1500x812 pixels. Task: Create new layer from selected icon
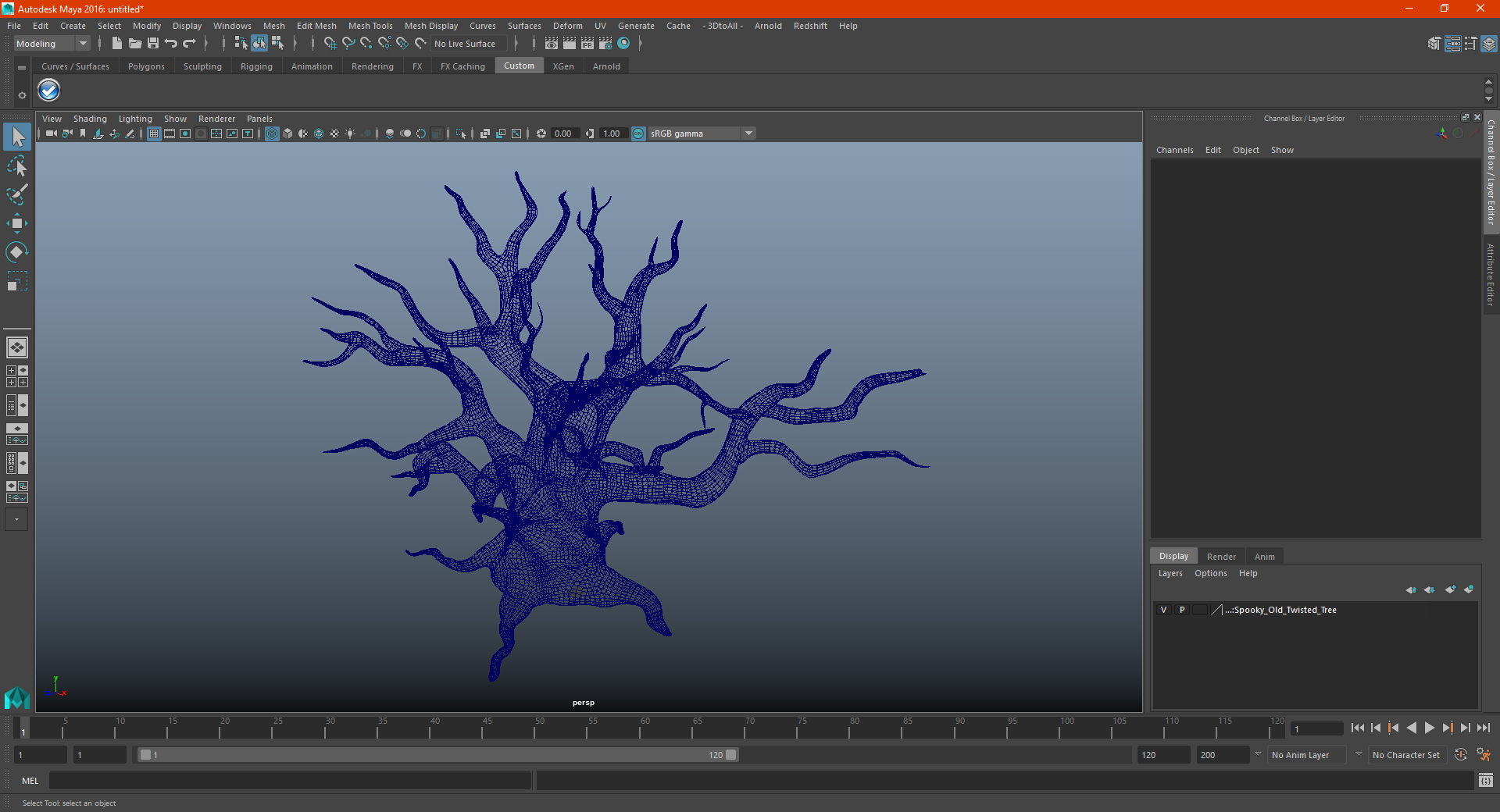[x=1469, y=589]
